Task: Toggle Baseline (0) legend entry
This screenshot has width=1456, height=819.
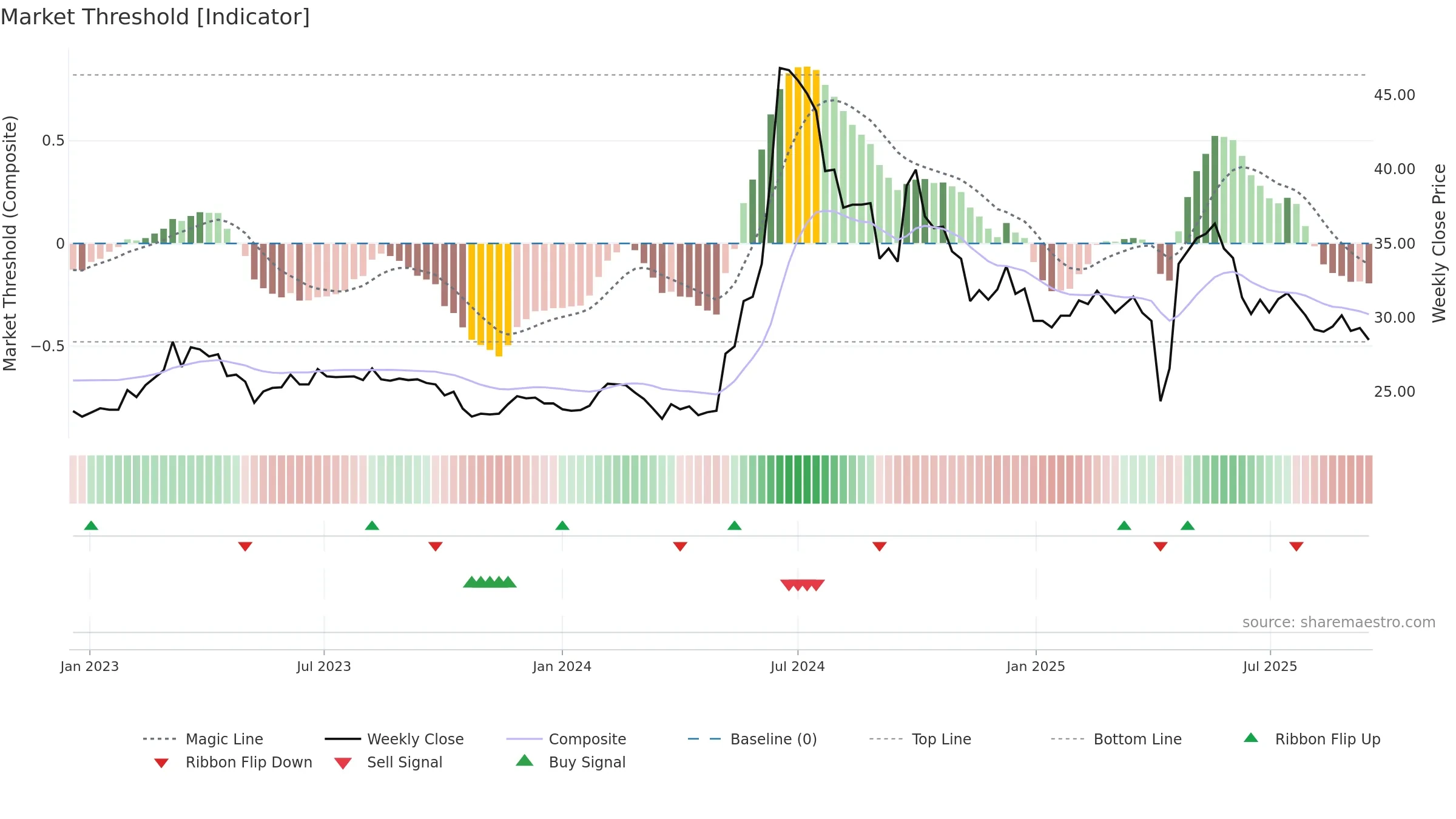Action: 752,739
